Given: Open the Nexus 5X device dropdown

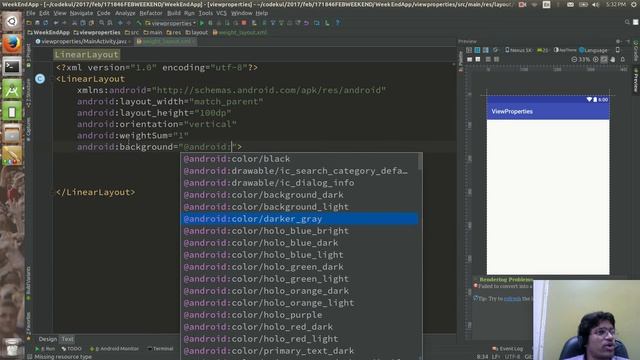Looking at the screenshot, I should 519,50.
